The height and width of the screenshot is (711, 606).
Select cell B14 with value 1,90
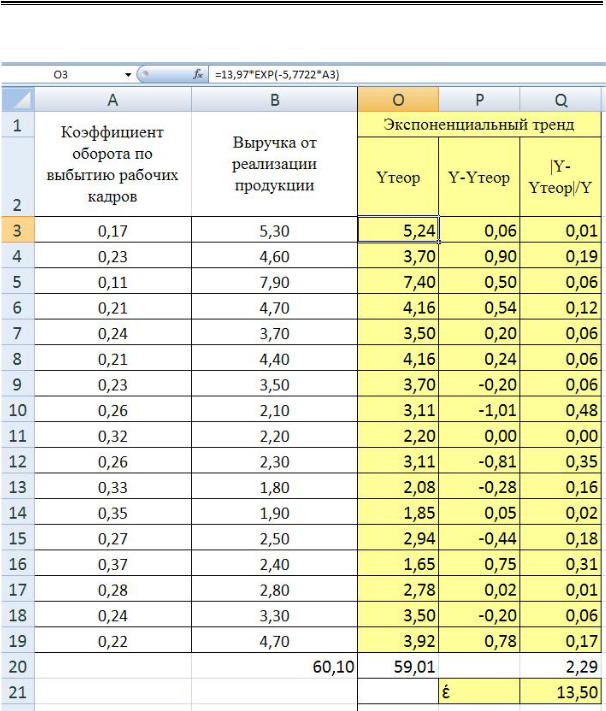[x=274, y=512]
